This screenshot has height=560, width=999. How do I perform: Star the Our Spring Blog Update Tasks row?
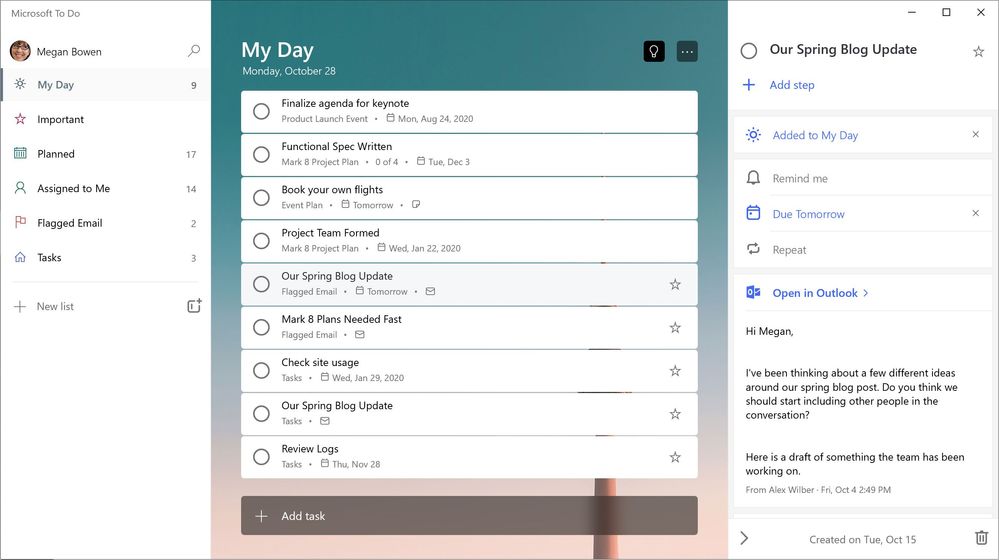tap(675, 414)
